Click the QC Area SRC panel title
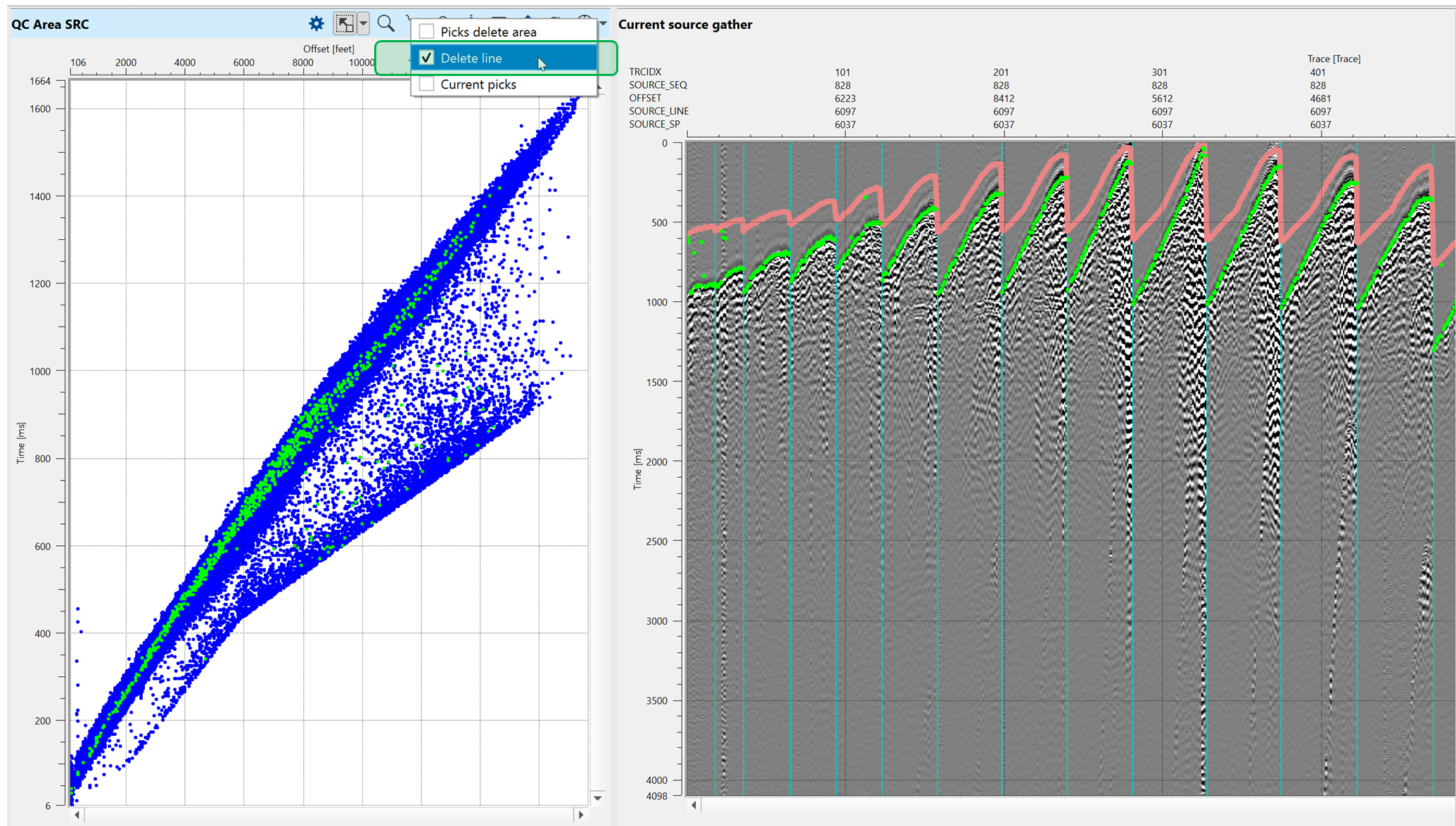The width and height of the screenshot is (1456, 826). coord(50,24)
